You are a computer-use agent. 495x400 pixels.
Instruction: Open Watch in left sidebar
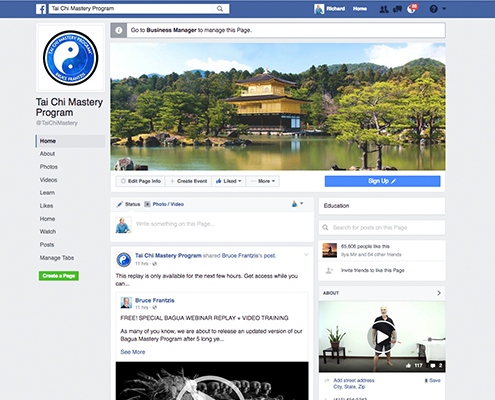(48, 232)
